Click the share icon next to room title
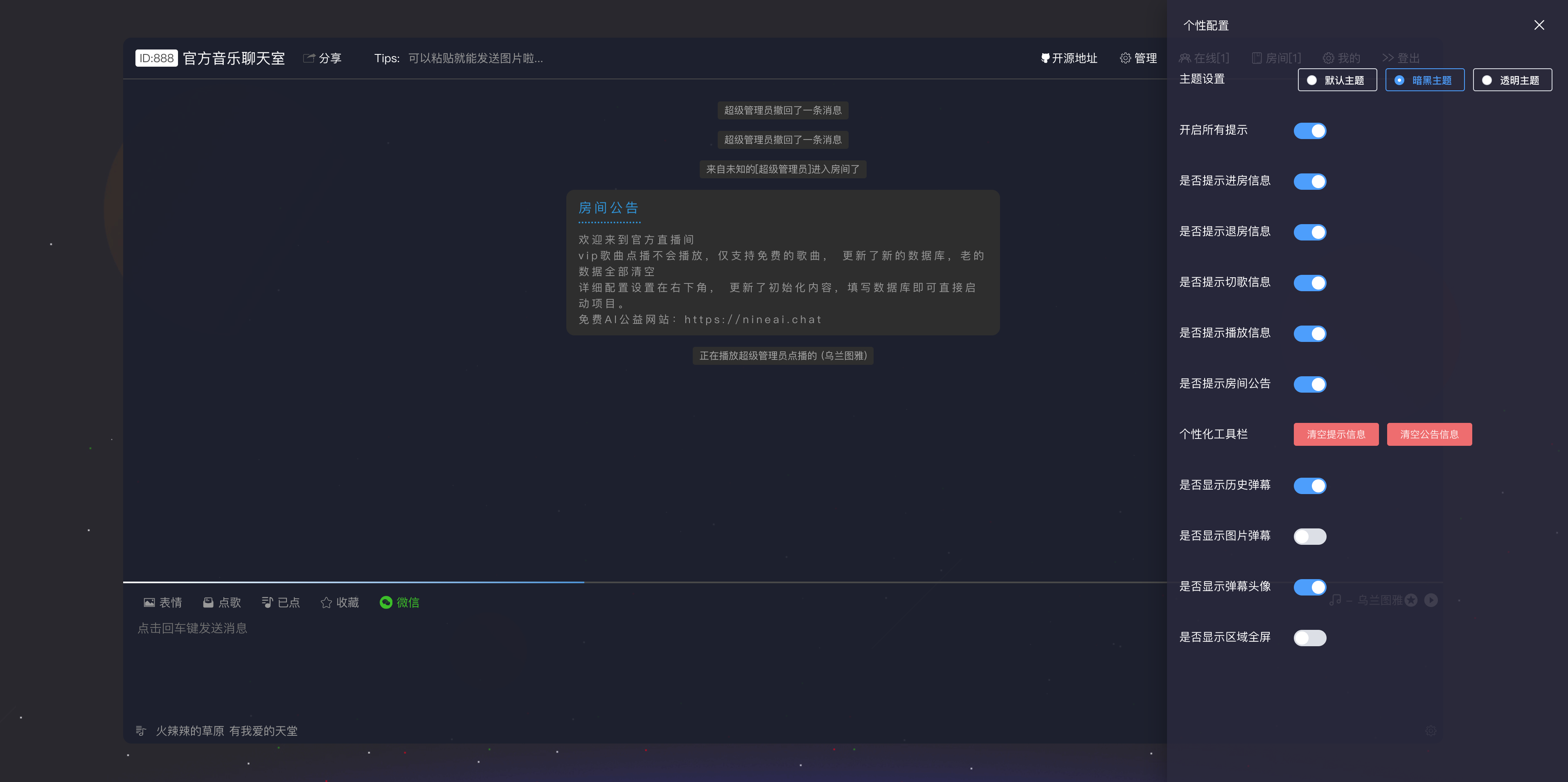 click(x=309, y=58)
